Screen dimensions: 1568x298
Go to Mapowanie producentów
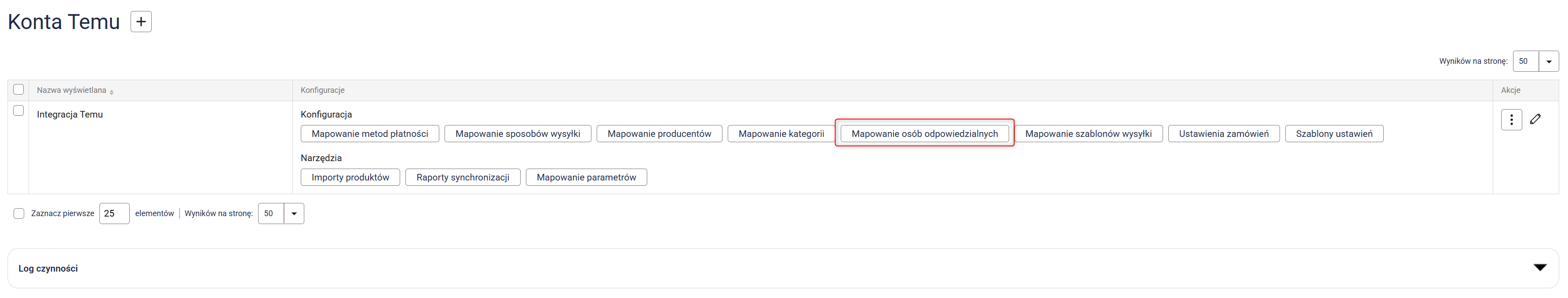coord(659,134)
